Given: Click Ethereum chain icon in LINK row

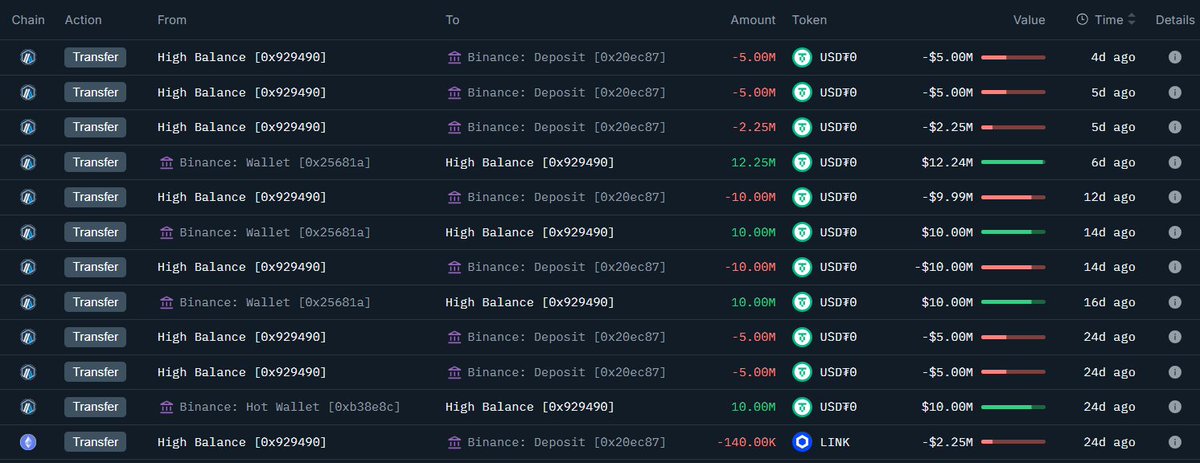Looking at the screenshot, I should [x=28, y=442].
